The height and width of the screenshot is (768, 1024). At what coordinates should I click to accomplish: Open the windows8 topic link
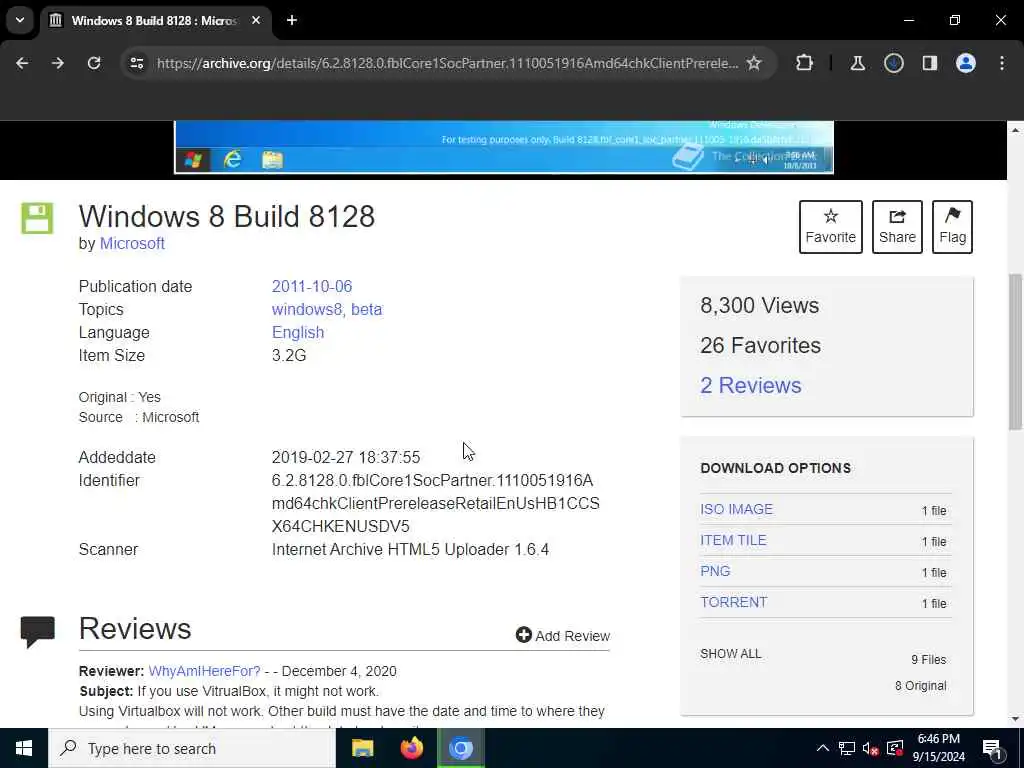coord(307,310)
